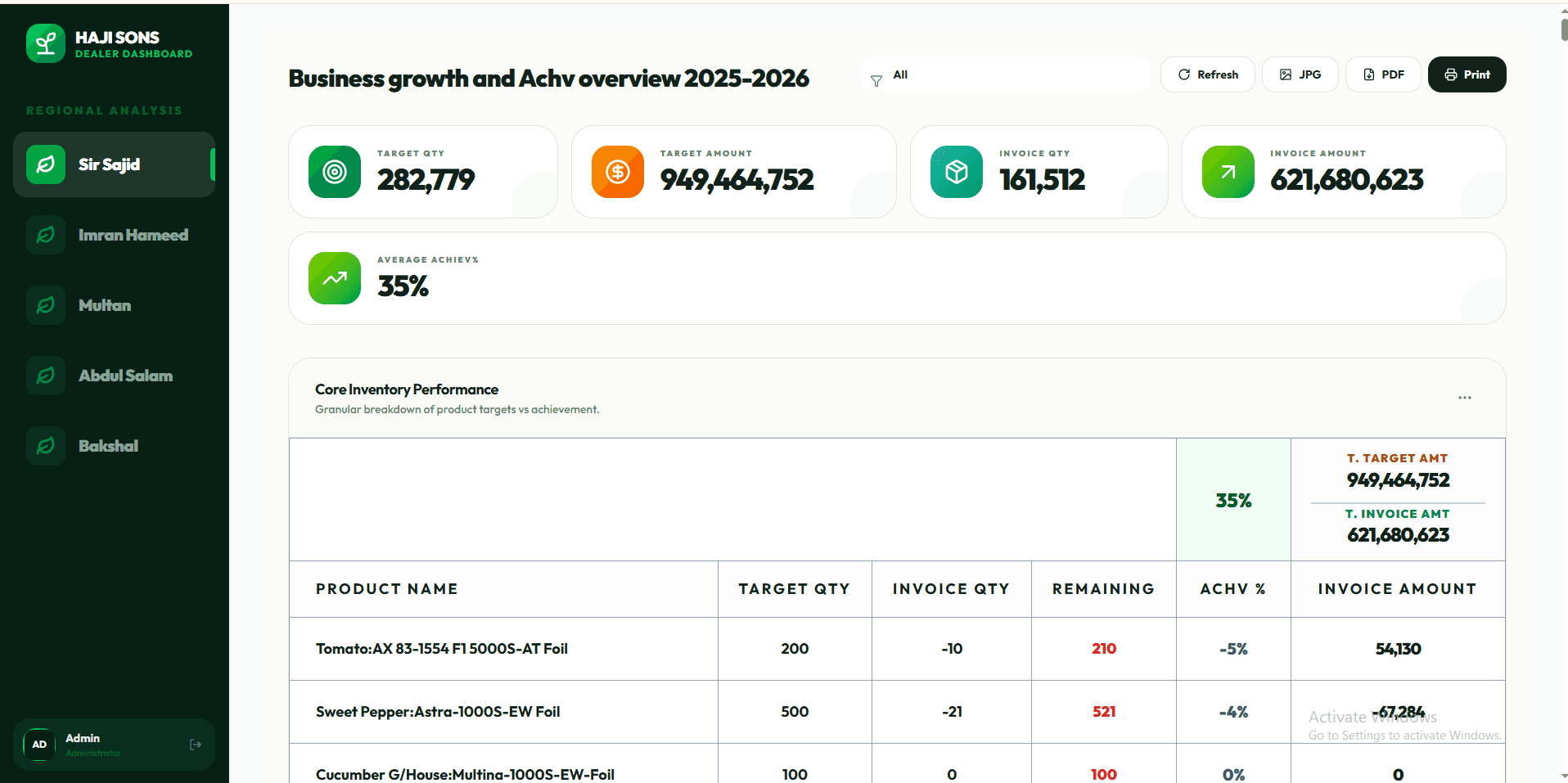
Task: Select Abdul Salam from the sidebar
Action: click(x=126, y=376)
